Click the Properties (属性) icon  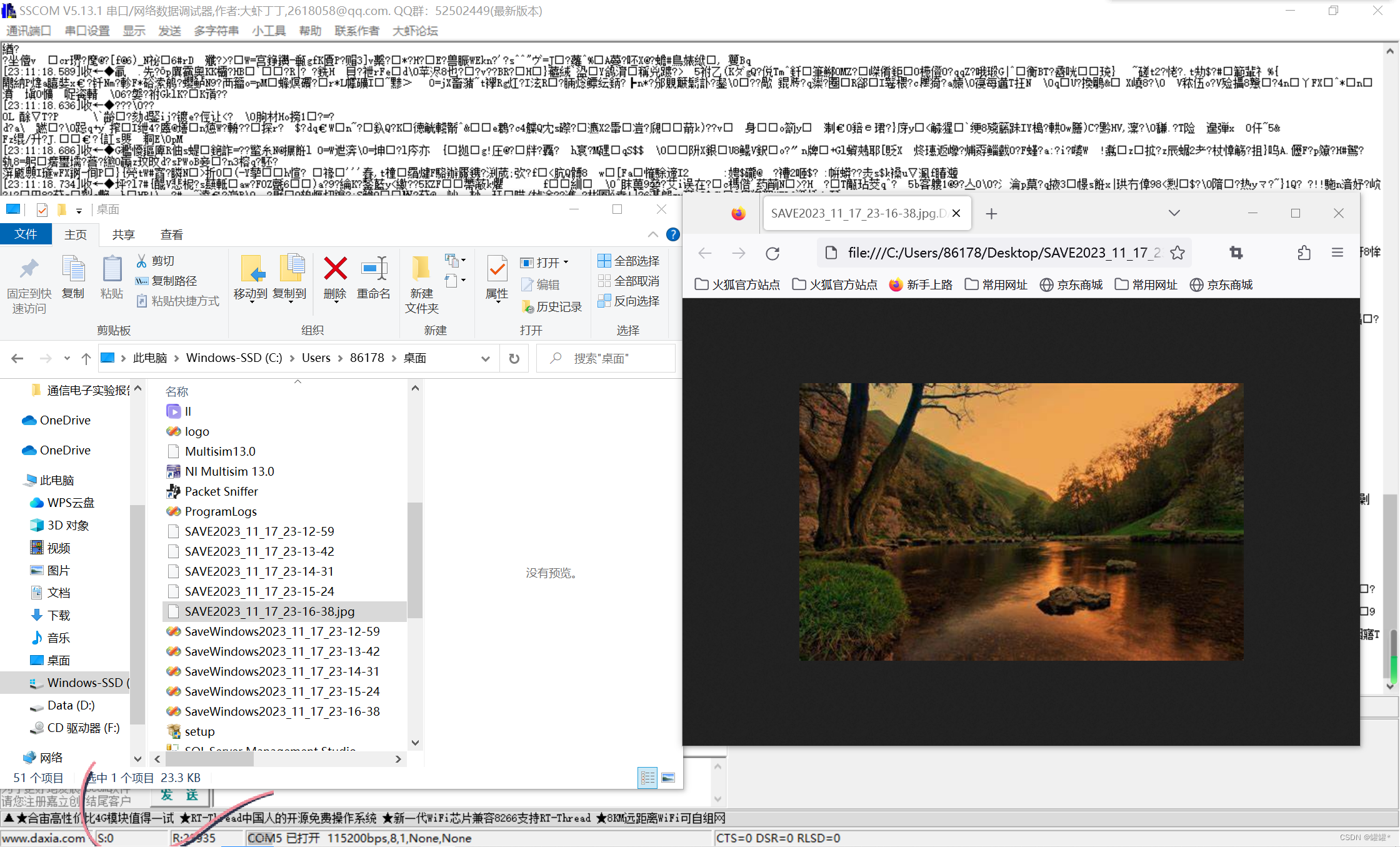497,269
